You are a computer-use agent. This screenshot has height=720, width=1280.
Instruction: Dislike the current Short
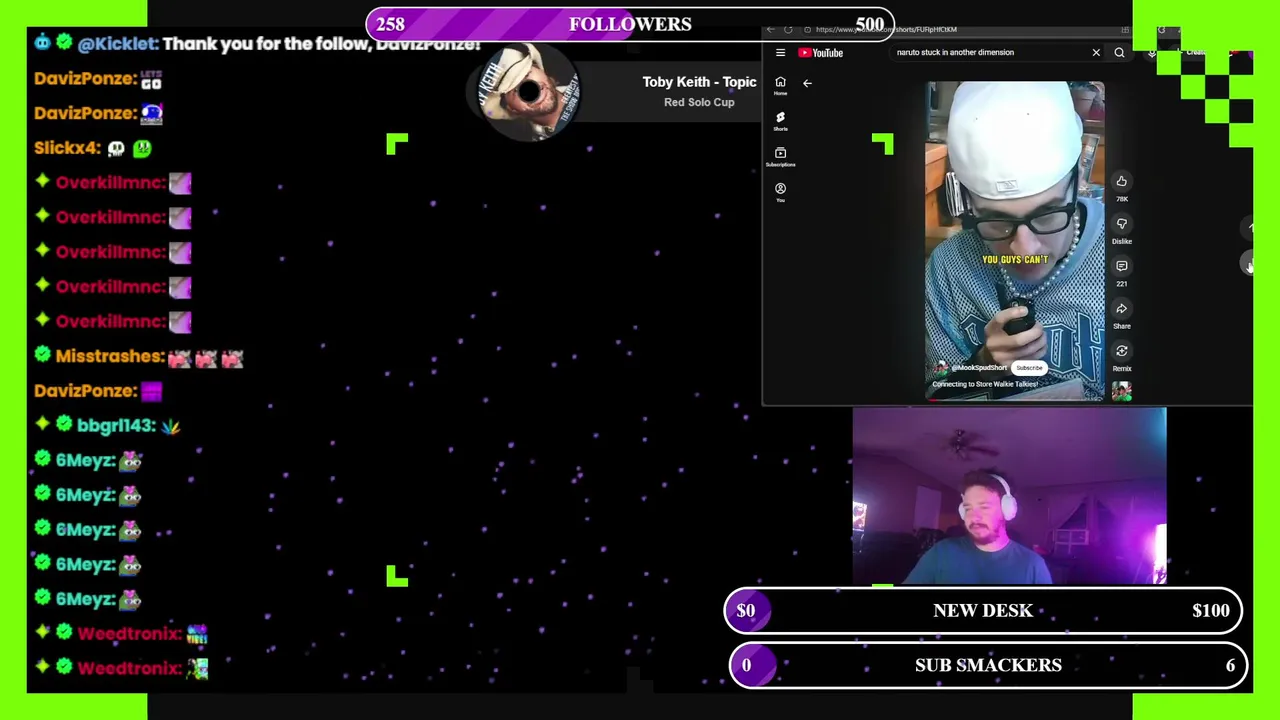(x=1121, y=225)
